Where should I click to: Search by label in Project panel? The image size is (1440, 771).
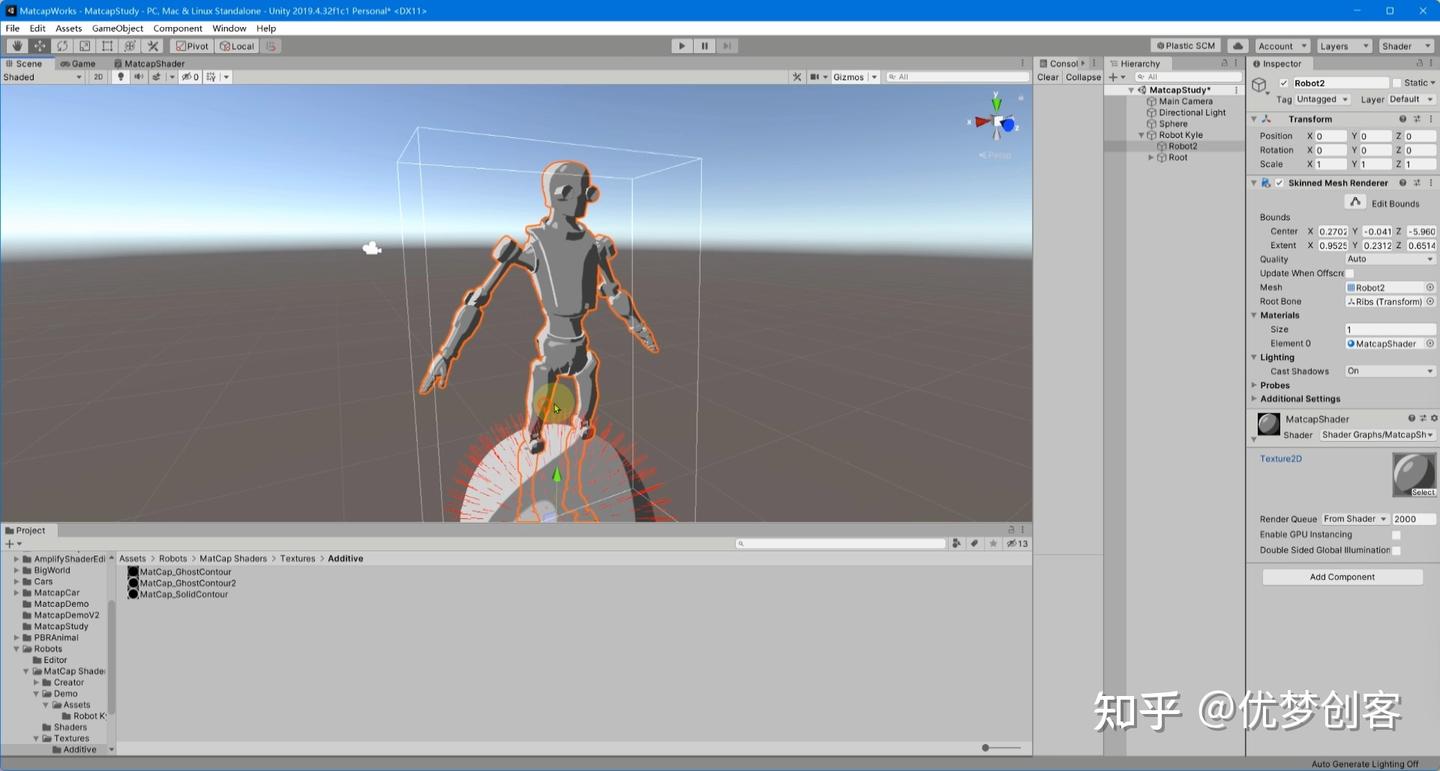pyautogui.click(x=975, y=544)
